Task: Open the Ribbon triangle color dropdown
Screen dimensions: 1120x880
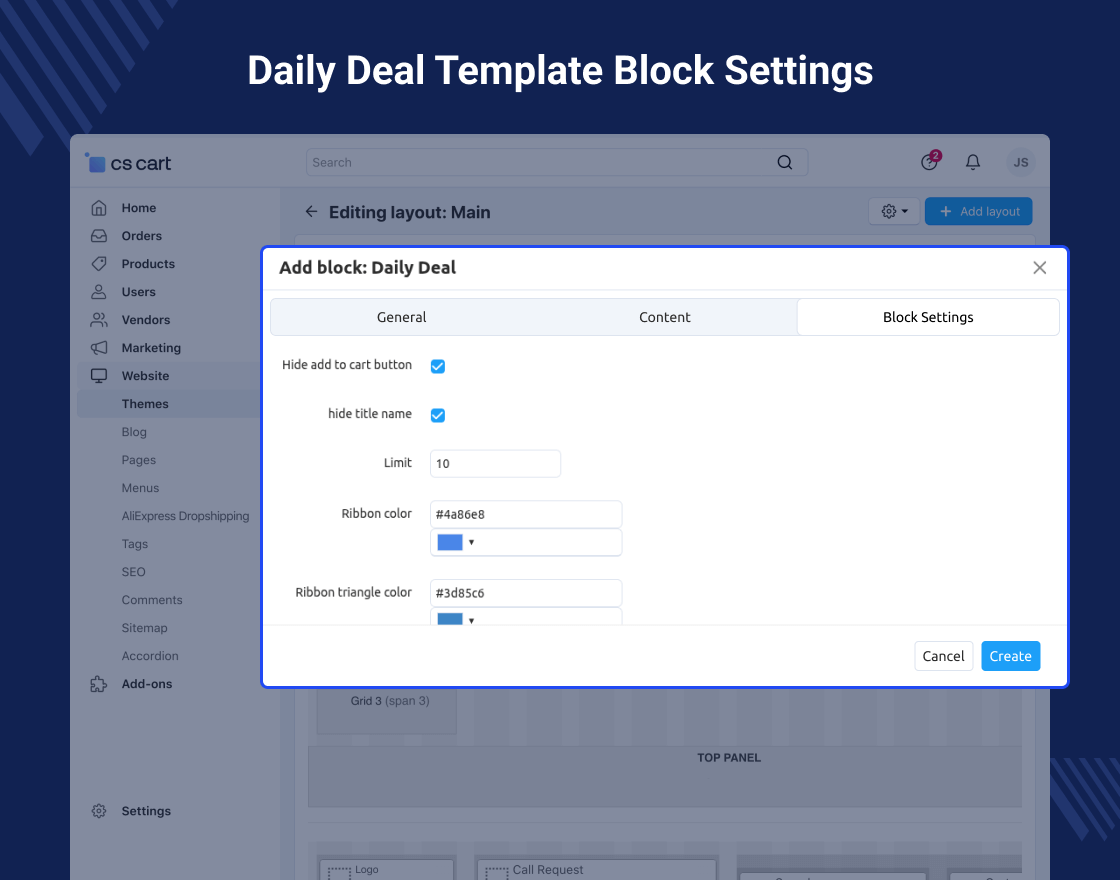Action: point(471,619)
